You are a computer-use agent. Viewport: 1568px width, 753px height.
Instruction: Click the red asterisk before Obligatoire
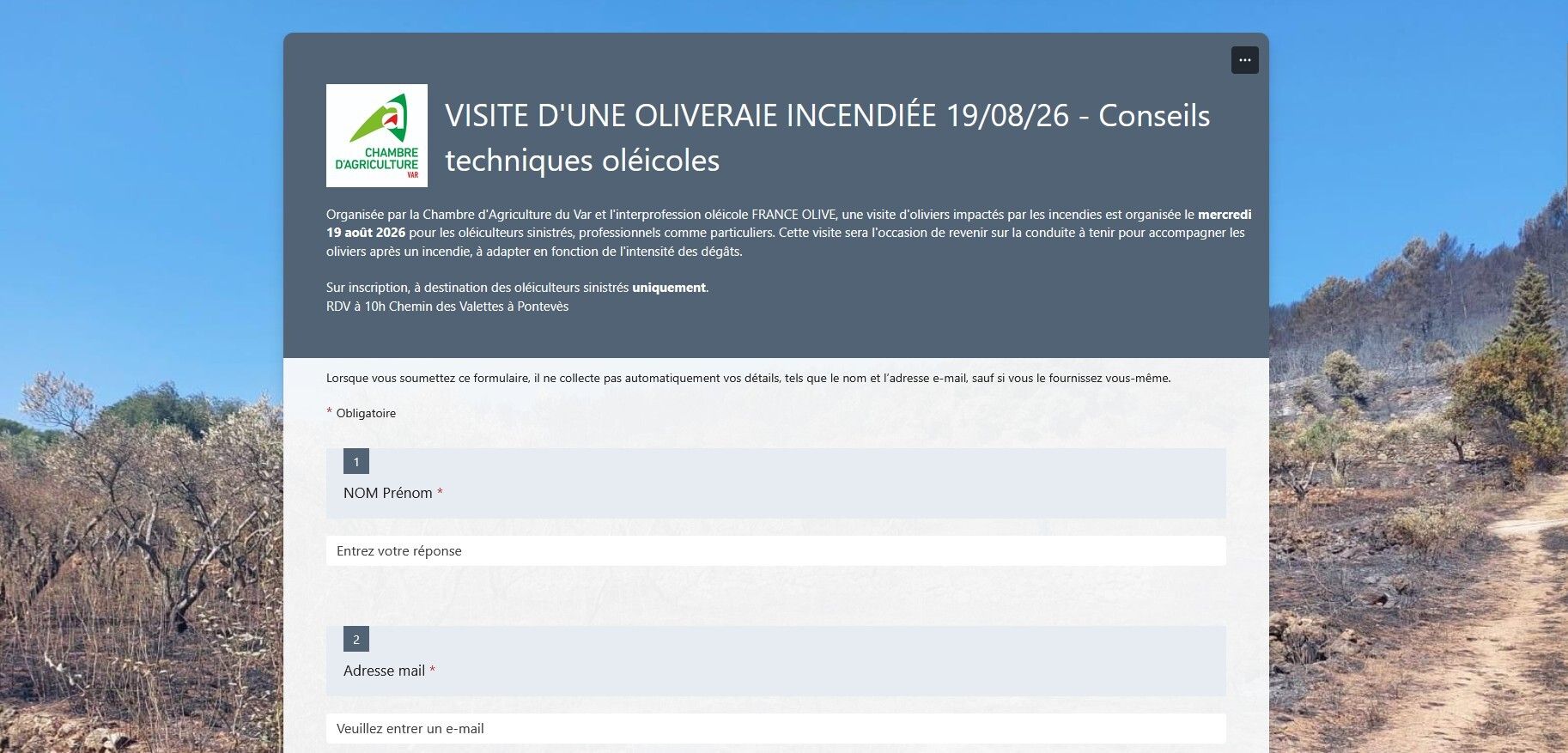pyautogui.click(x=329, y=412)
